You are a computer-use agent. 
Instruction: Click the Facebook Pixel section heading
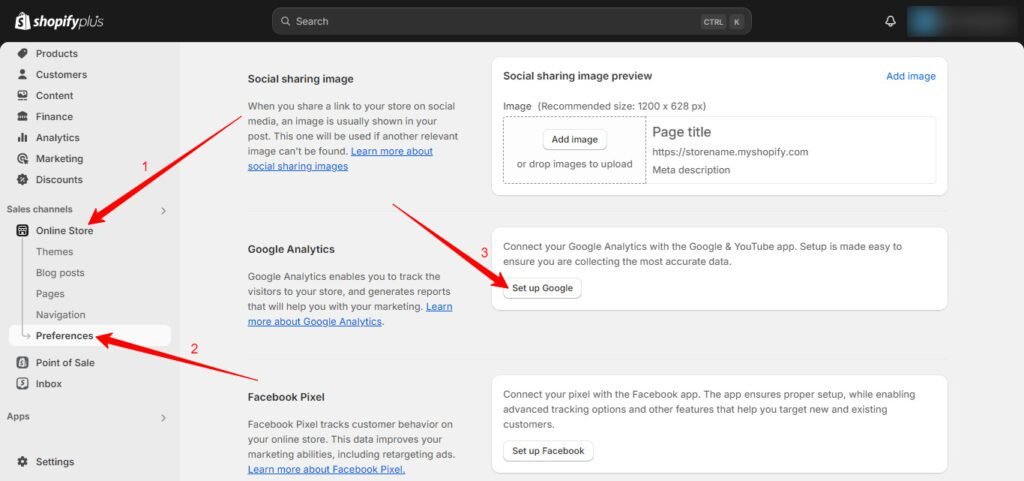point(286,397)
